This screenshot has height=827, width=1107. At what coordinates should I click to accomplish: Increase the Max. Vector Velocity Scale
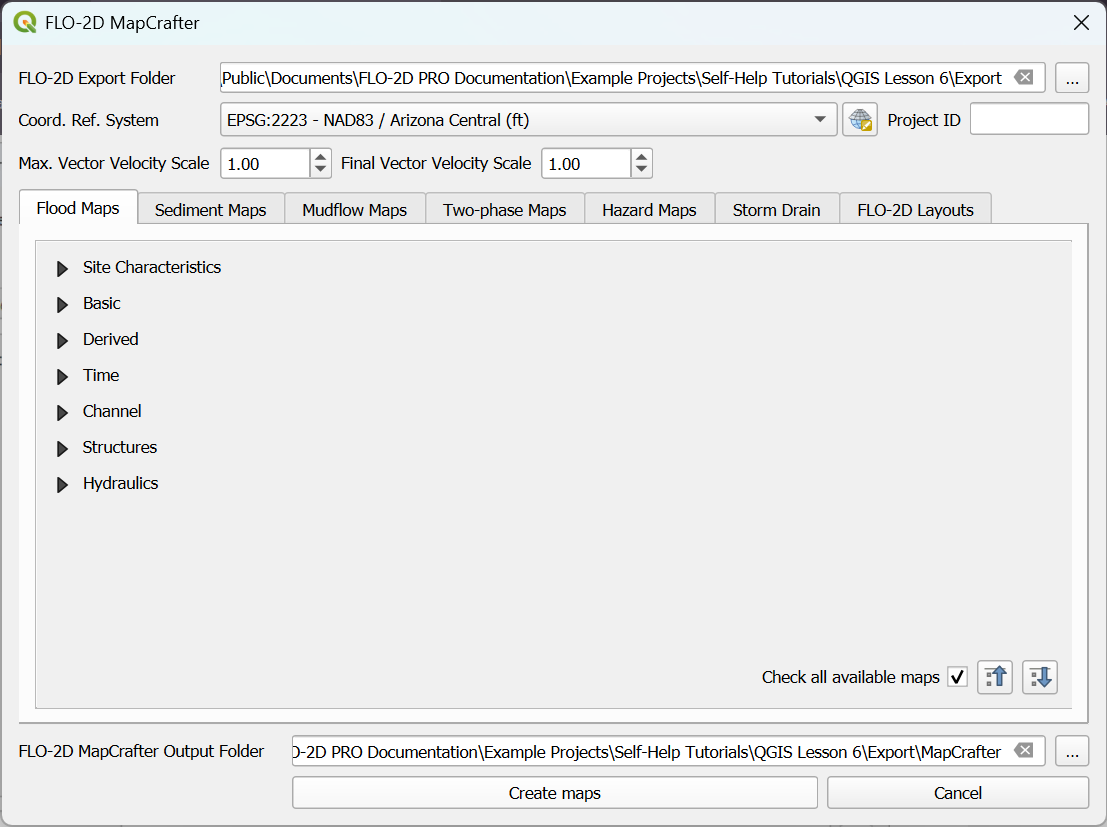point(320,157)
